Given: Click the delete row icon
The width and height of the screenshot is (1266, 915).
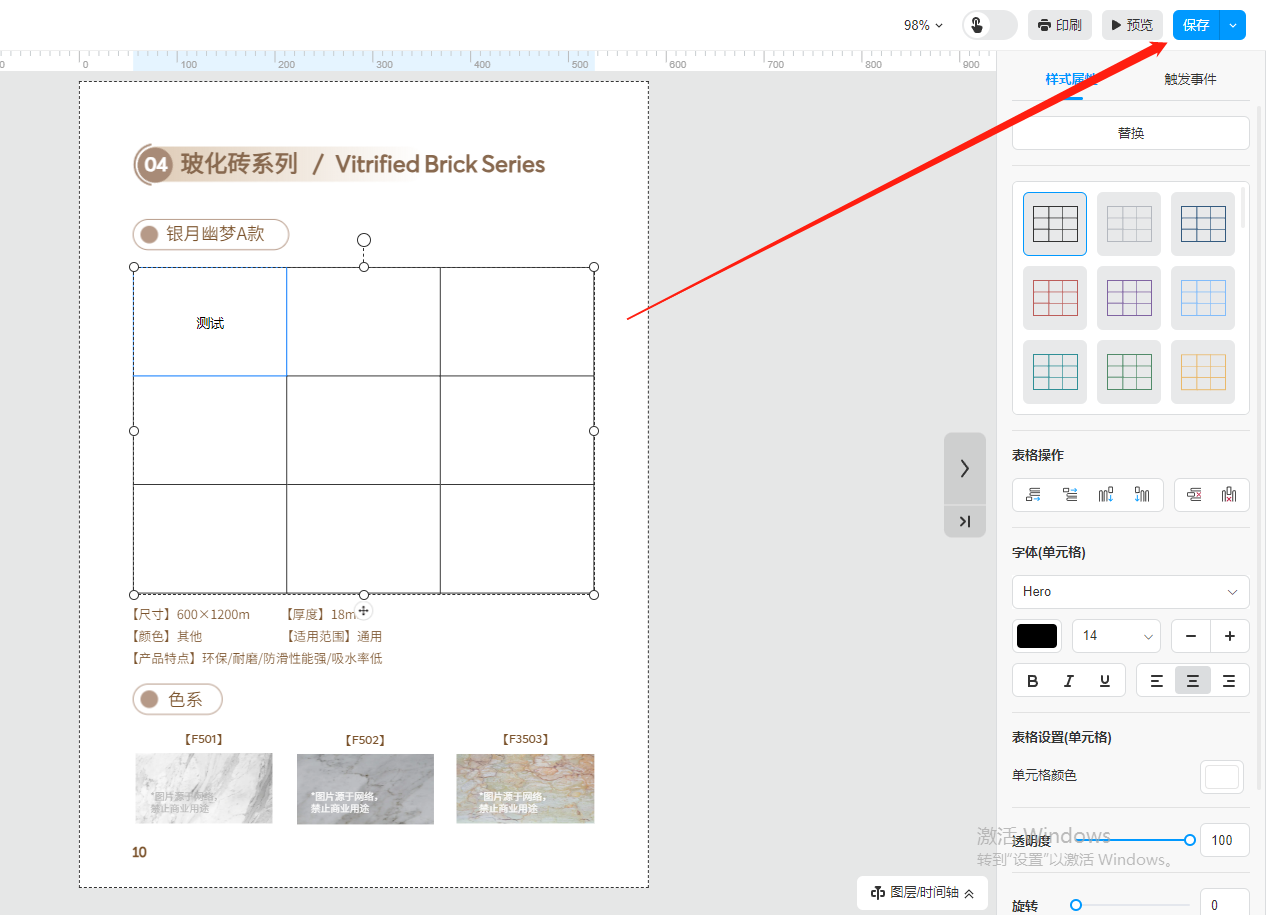Looking at the screenshot, I should pos(1193,494).
